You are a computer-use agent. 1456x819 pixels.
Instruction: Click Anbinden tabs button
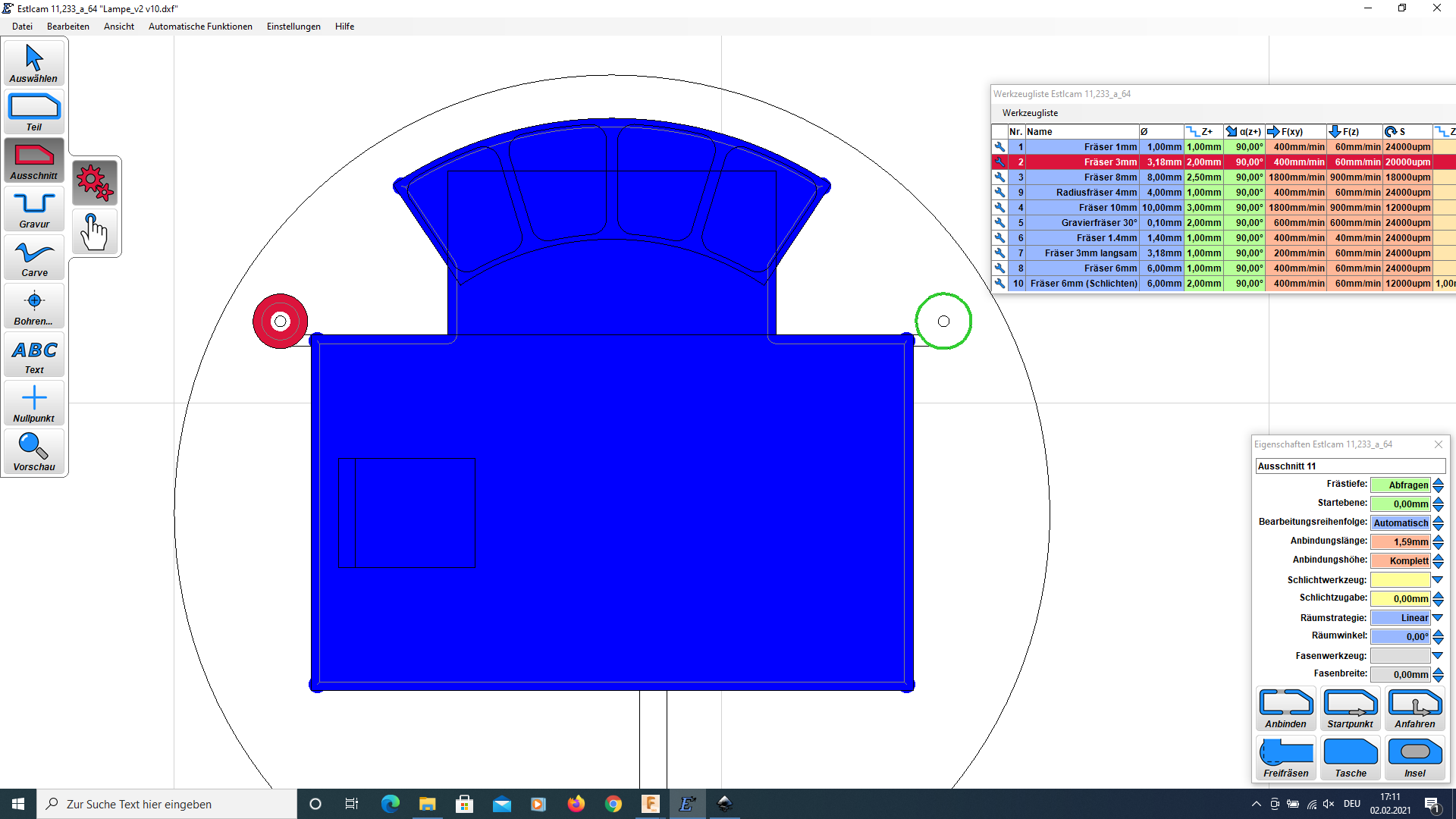[1286, 709]
